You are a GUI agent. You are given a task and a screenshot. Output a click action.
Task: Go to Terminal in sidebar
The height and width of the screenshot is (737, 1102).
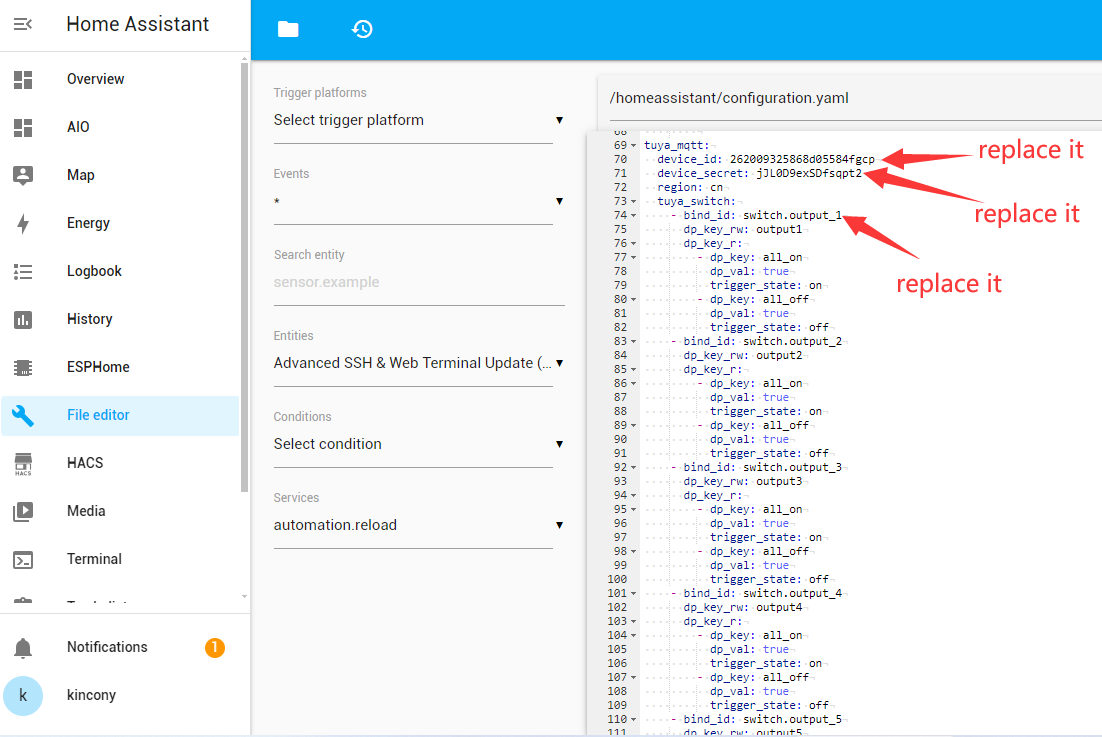[x=94, y=559]
